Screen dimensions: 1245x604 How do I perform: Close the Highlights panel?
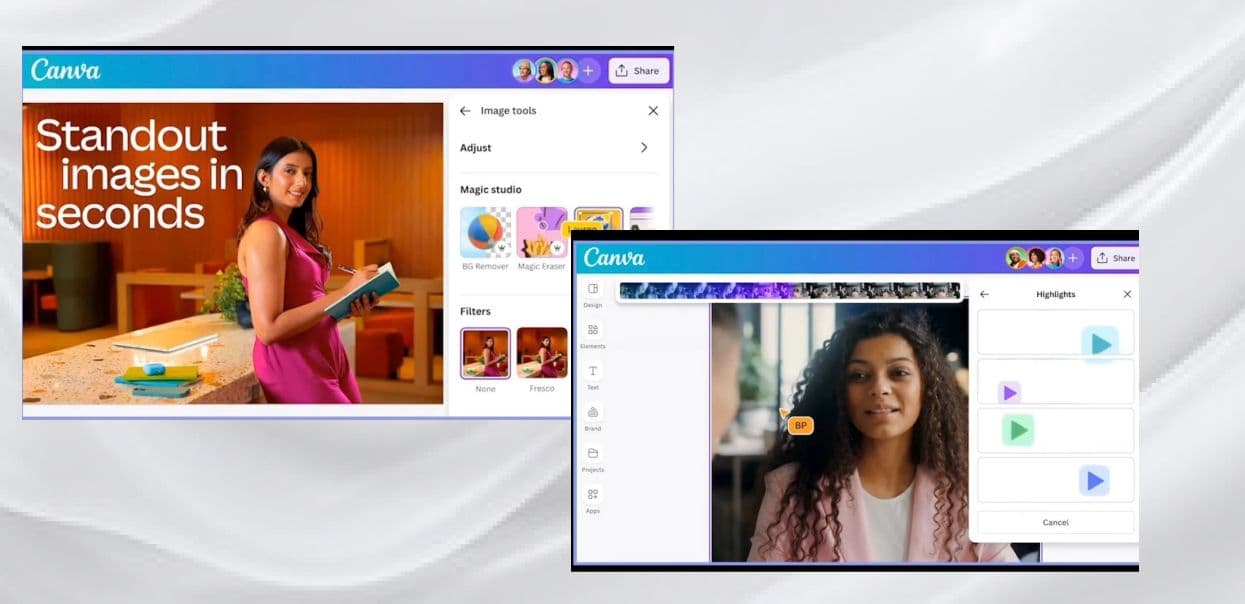[1127, 294]
